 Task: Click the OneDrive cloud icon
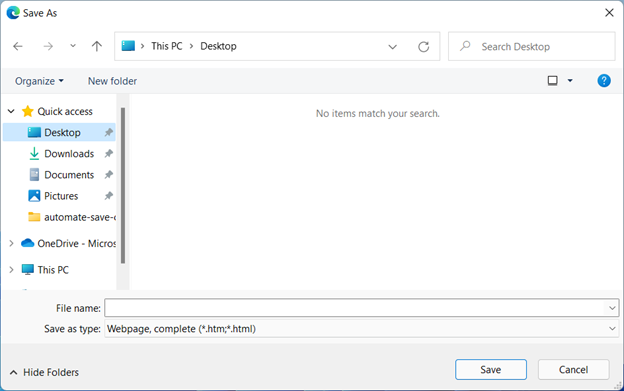(x=27, y=243)
